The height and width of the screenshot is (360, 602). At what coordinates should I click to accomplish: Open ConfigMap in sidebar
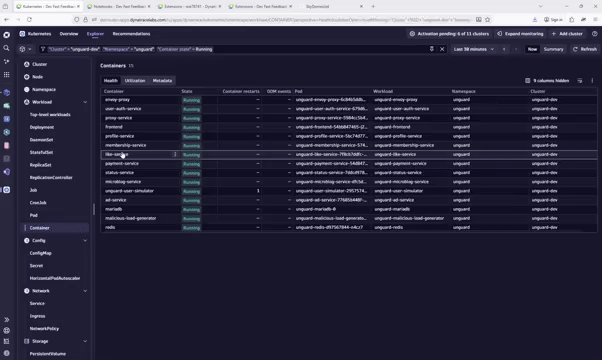pyautogui.click(x=40, y=253)
